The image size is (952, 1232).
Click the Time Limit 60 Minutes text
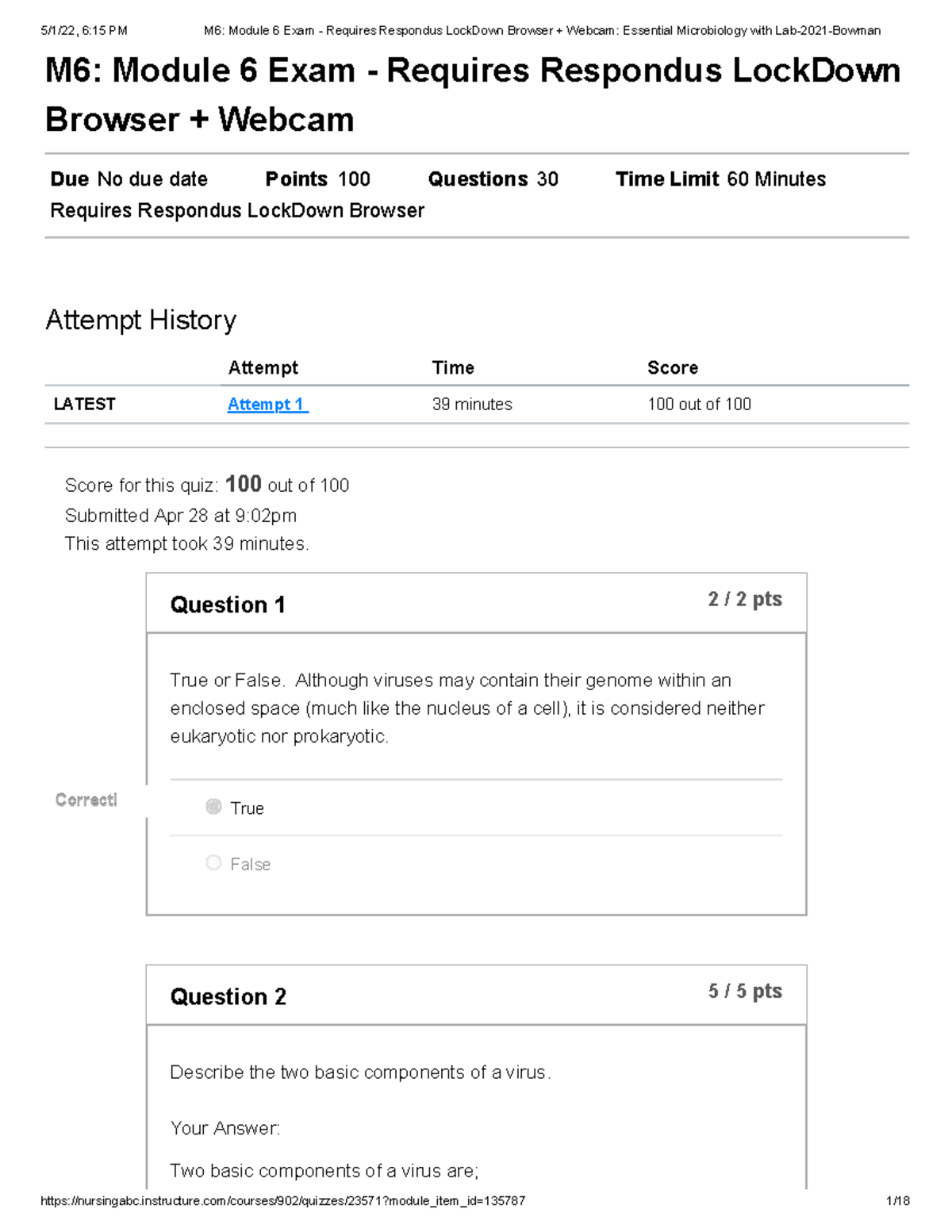tap(720, 179)
